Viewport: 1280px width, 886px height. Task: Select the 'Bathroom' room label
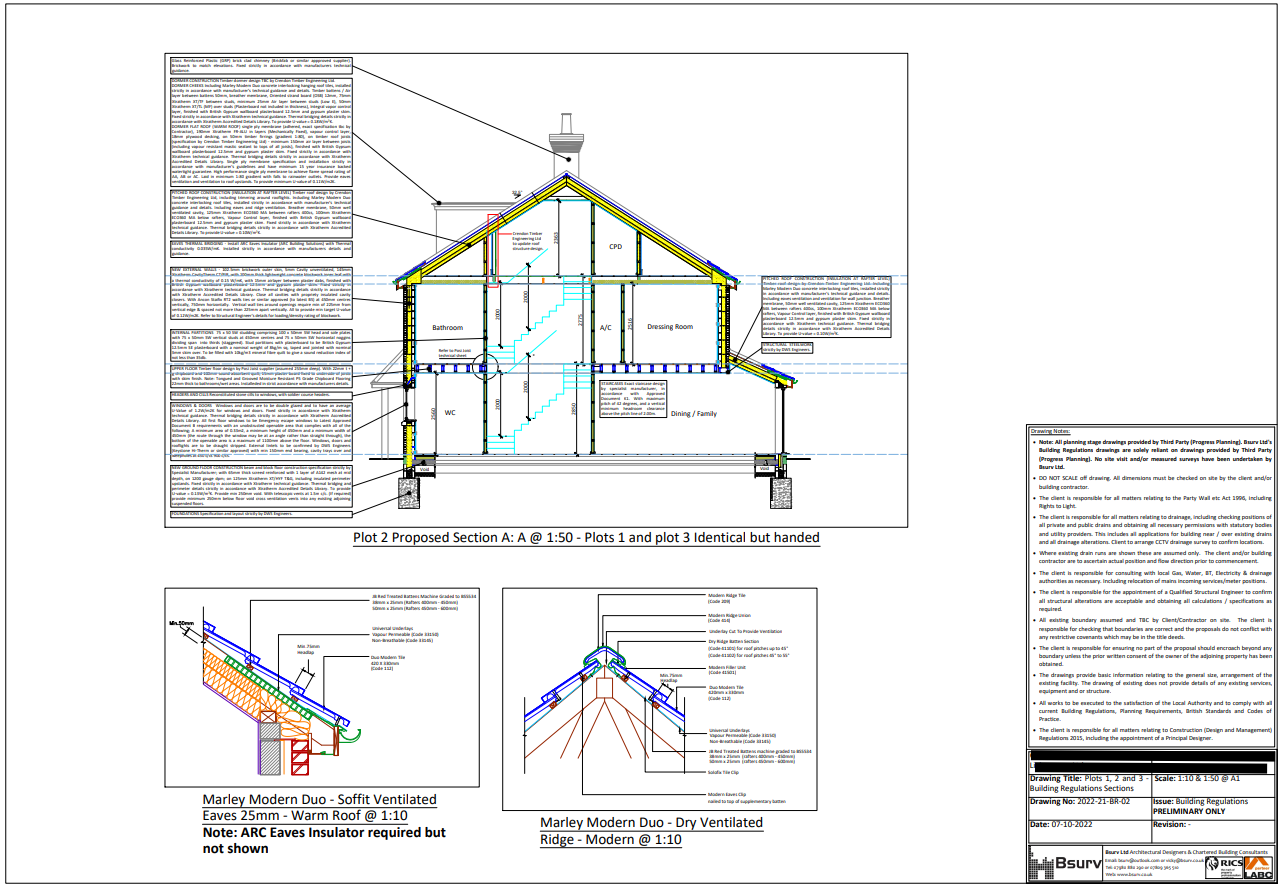pyautogui.click(x=447, y=328)
